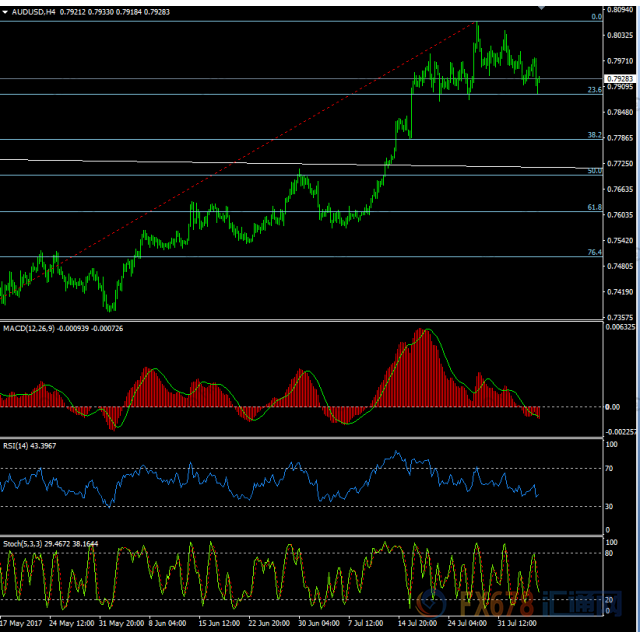Click the 0.80940 price on the scale

click(620, 7)
